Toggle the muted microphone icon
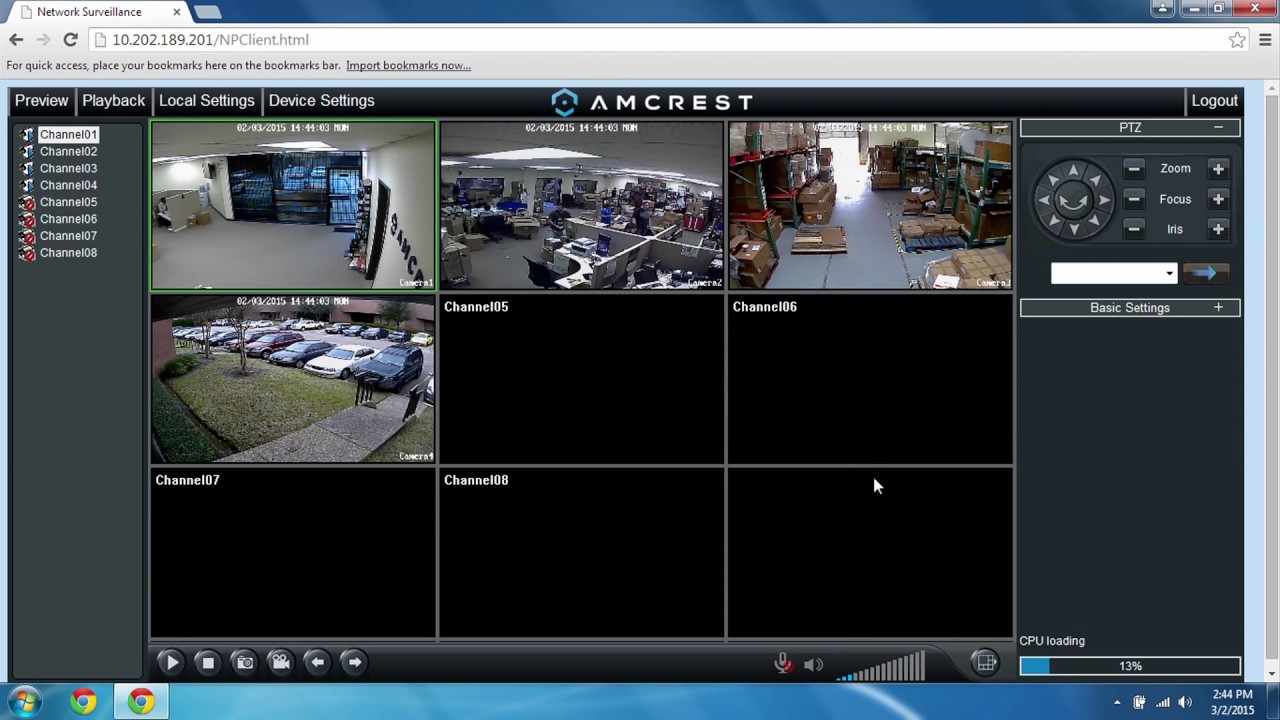The height and width of the screenshot is (720, 1280). 784,664
